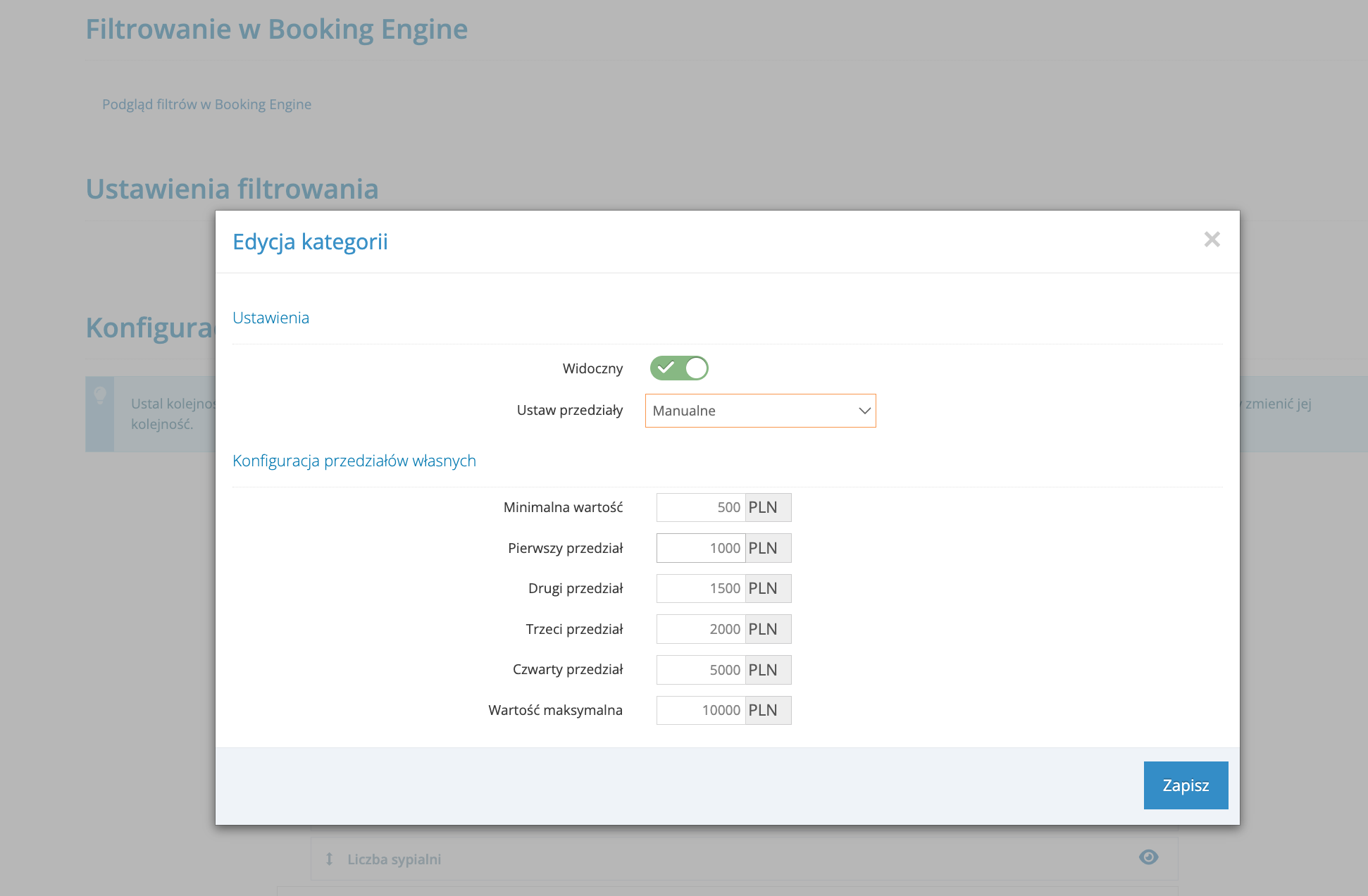Close the Edycja kategorii dialog

[1212, 239]
